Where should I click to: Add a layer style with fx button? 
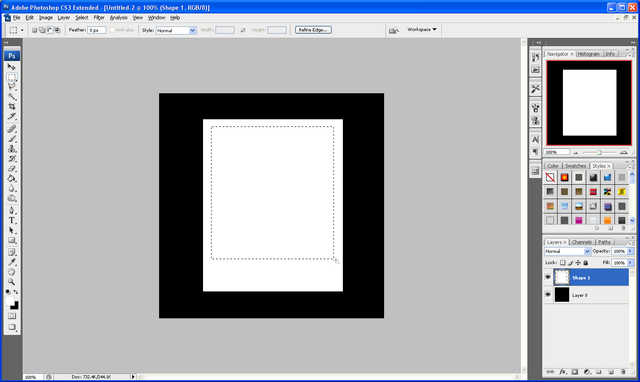[x=562, y=372]
